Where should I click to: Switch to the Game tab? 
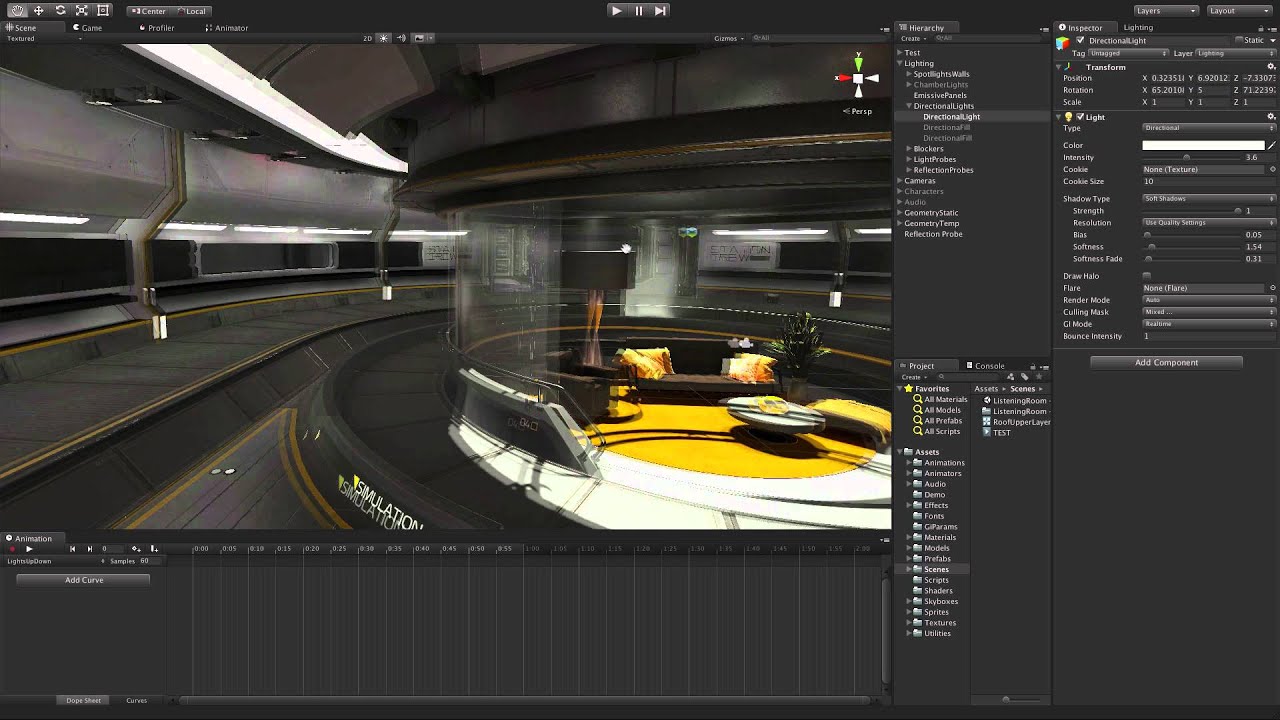coord(88,28)
